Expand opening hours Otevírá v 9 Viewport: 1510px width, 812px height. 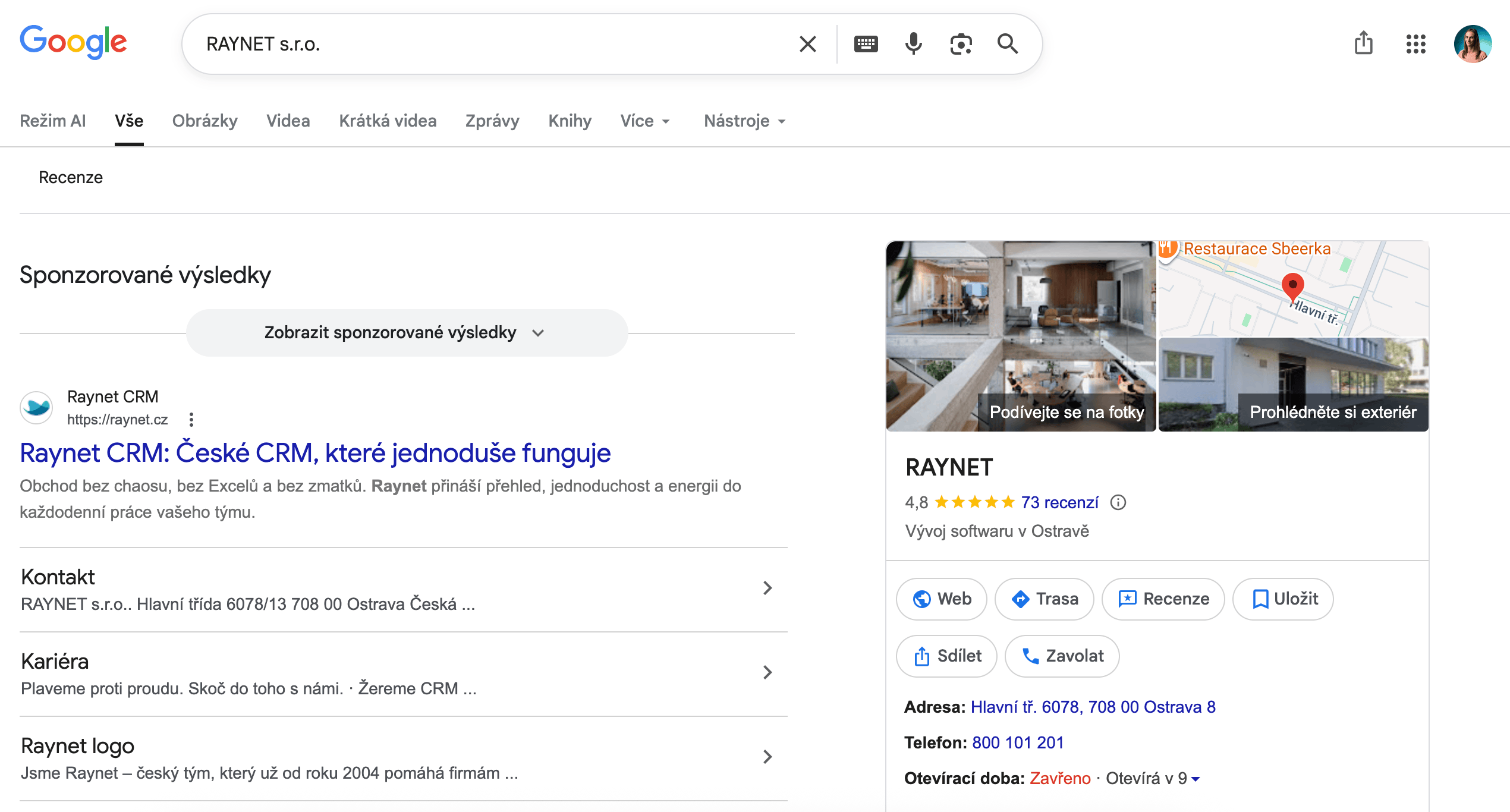pos(1153,779)
